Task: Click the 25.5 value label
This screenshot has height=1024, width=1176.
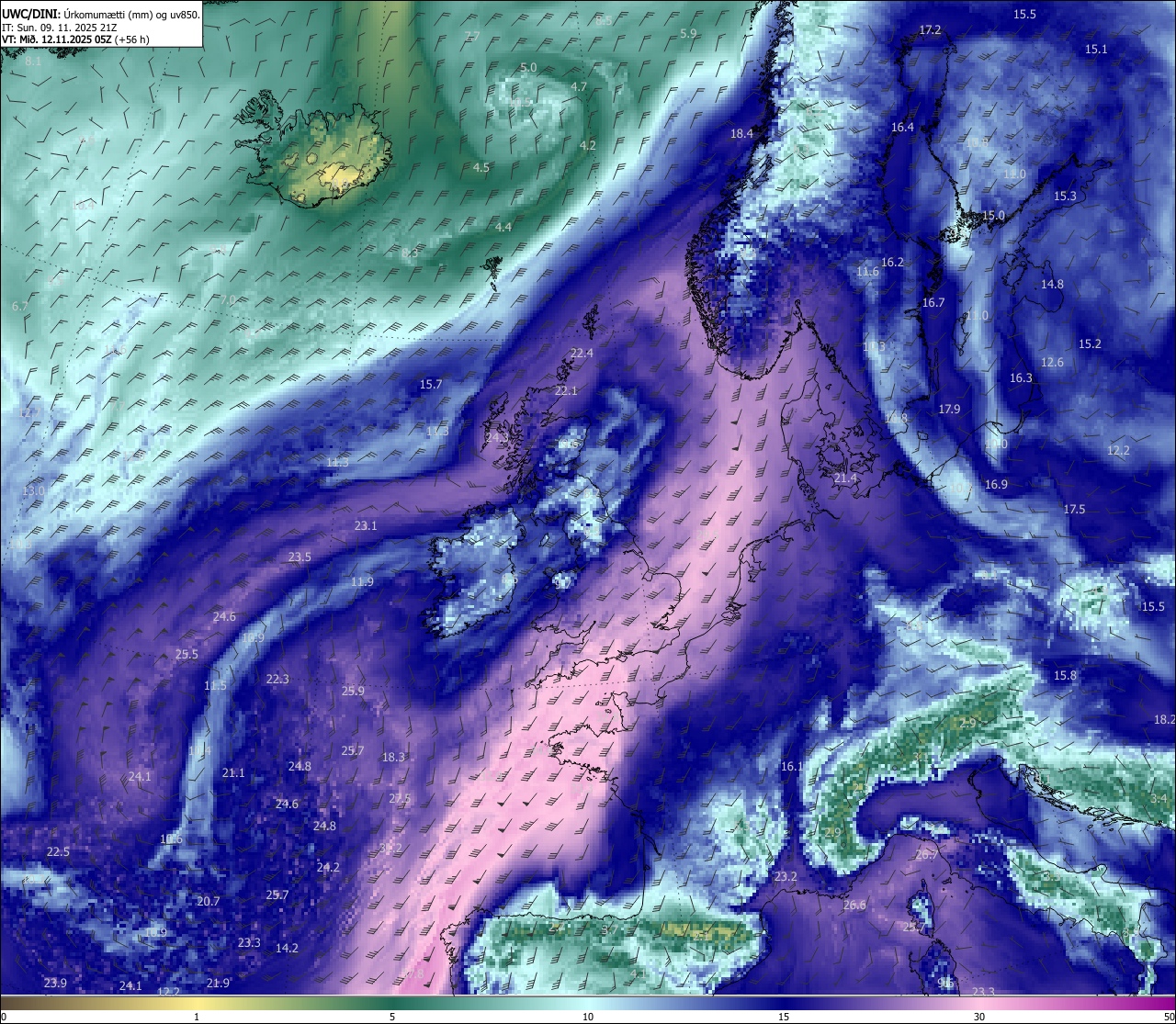Action: (x=187, y=655)
